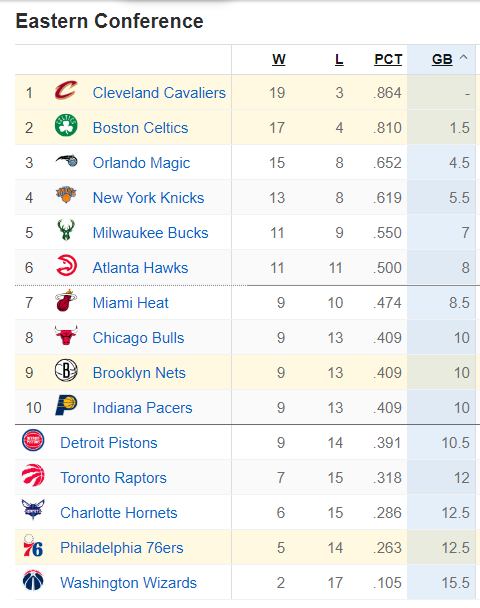Click the Brooklyn Nets logo
This screenshot has width=480, height=608.
(x=66, y=370)
